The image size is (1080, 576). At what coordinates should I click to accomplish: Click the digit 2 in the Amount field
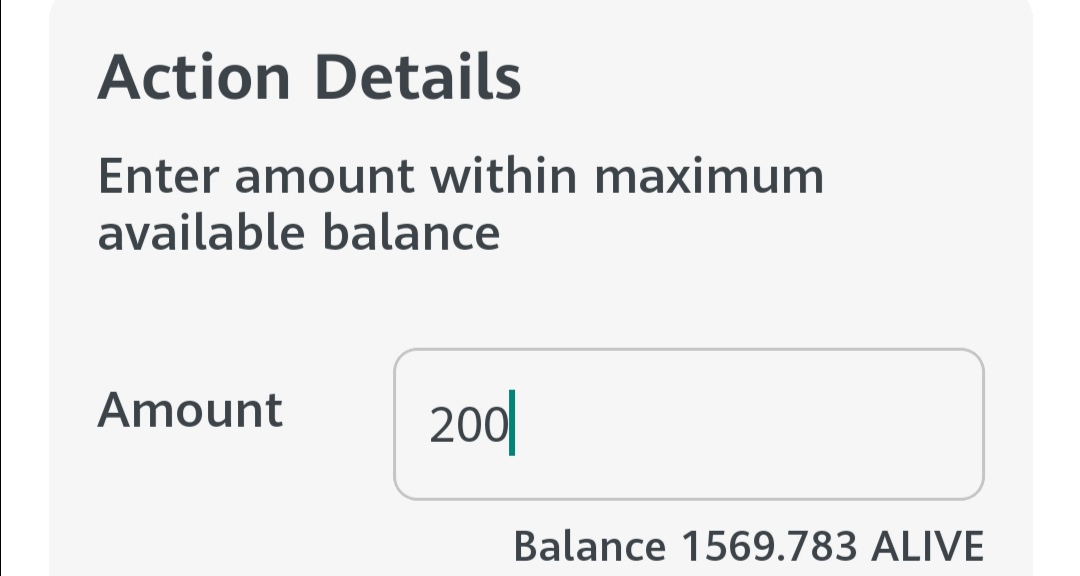441,426
